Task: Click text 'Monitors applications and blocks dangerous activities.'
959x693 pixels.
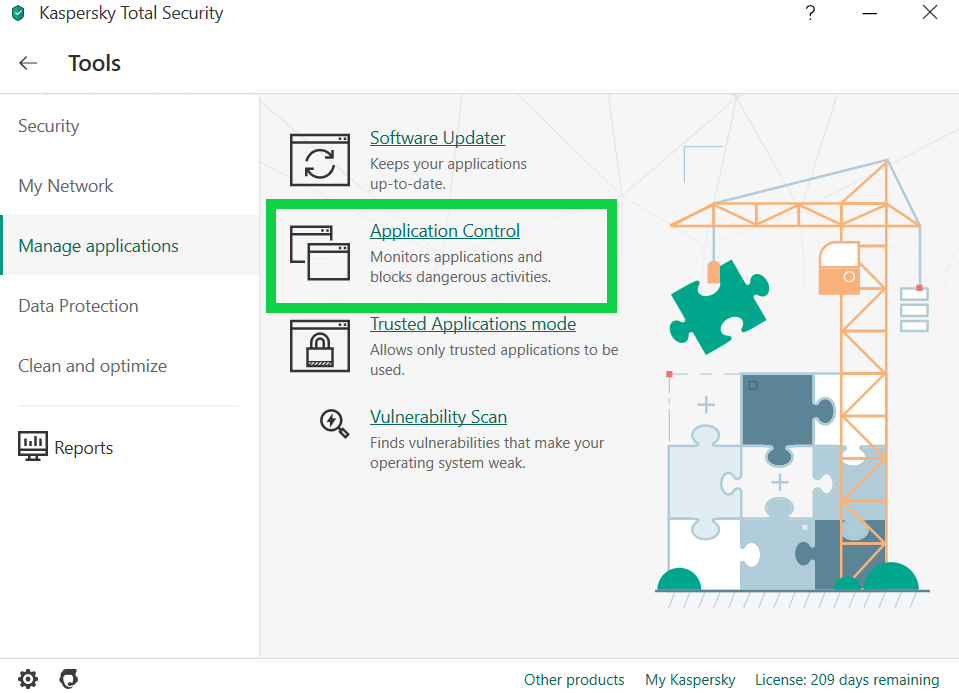Action: click(460, 267)
